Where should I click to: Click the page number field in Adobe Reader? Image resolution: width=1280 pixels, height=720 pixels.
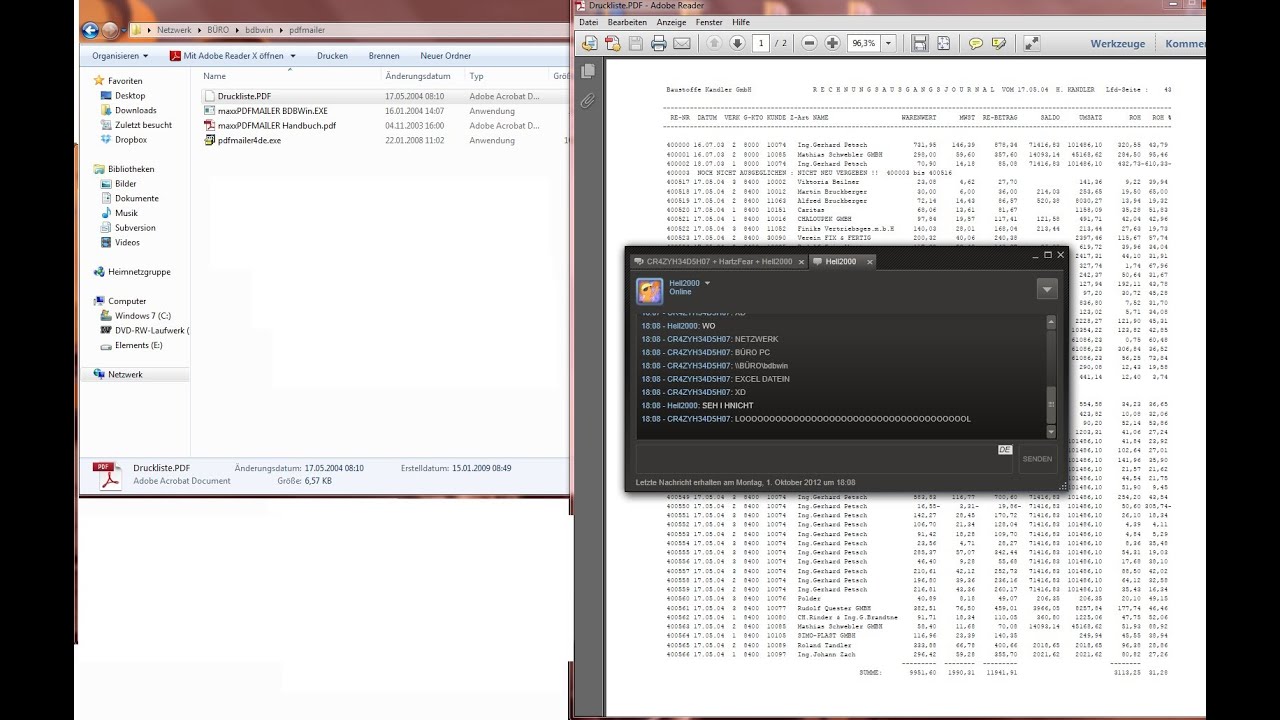(762, 43)
